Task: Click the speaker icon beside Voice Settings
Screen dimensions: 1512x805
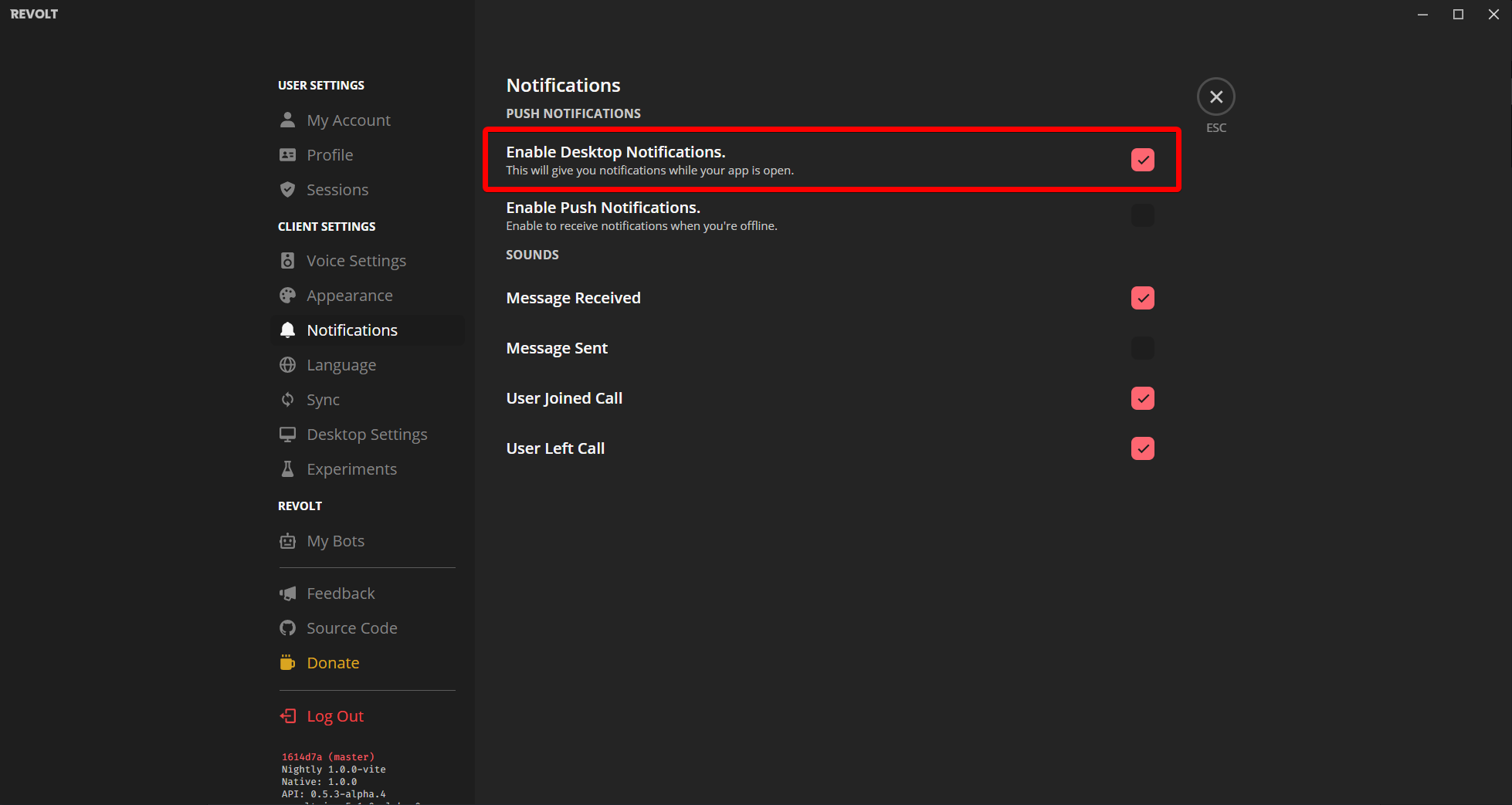Action: [287, 260]
